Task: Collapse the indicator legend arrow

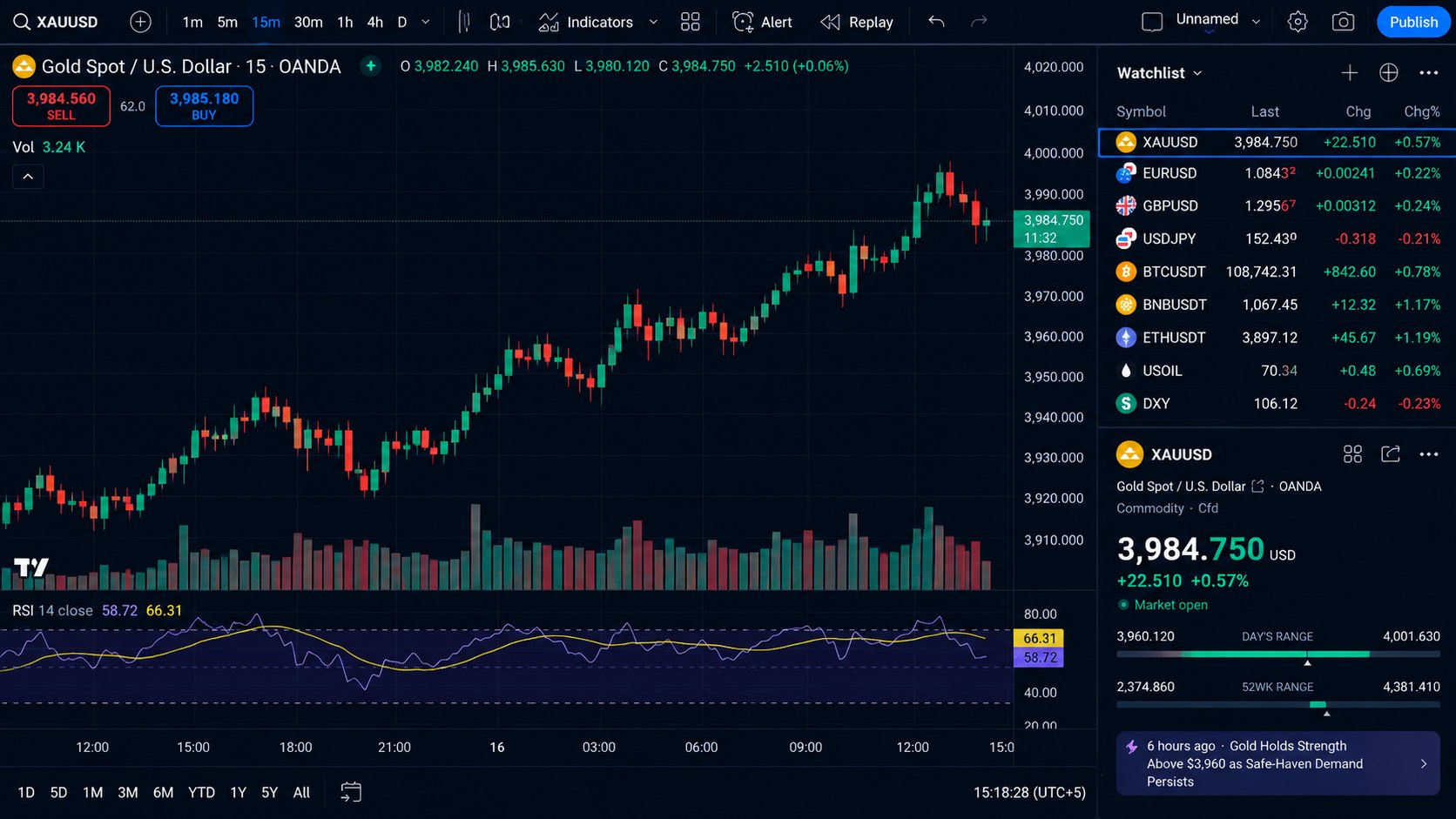Action: 28,177
